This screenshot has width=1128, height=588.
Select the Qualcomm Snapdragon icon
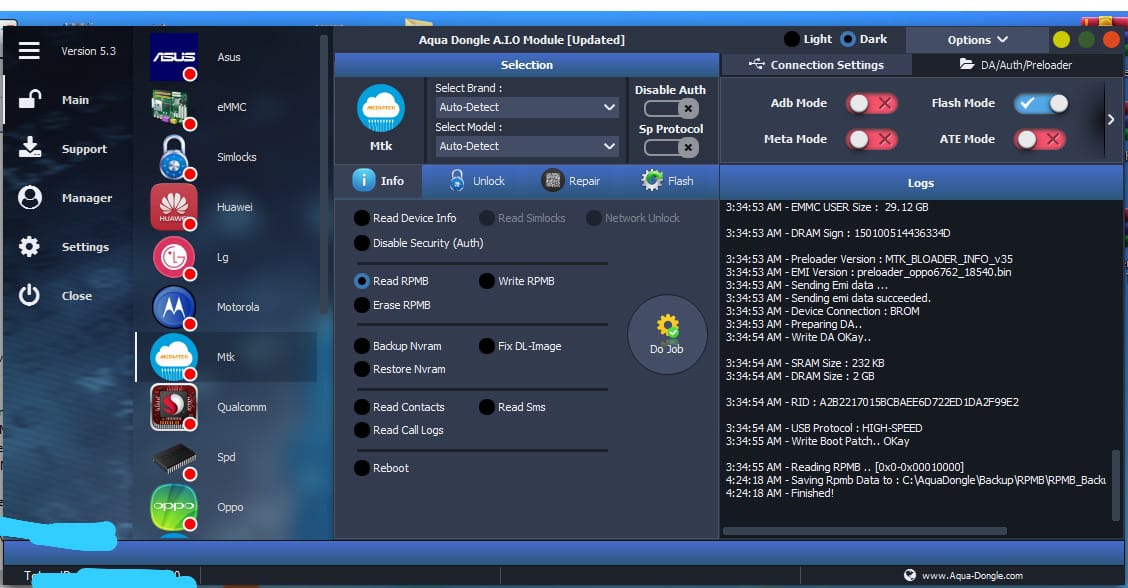pyautogui.click(x=173, y=407)
